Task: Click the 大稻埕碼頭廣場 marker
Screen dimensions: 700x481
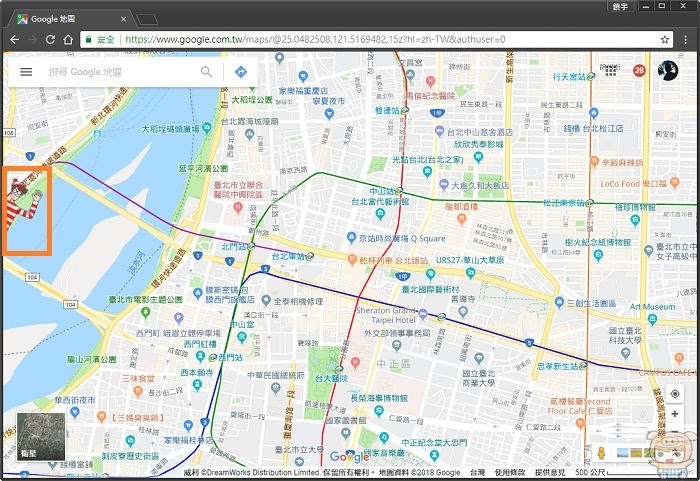Action: pyautogui.click(x=207, y=129)
